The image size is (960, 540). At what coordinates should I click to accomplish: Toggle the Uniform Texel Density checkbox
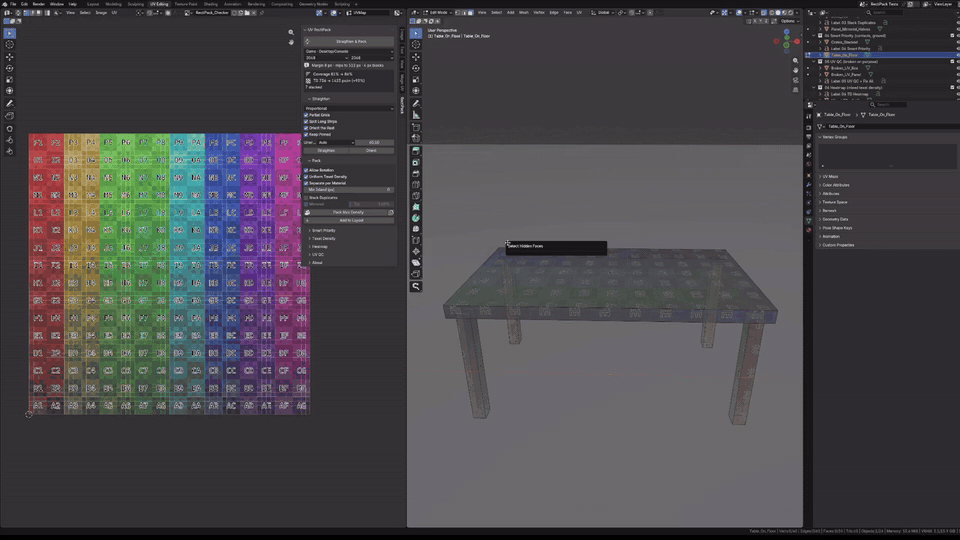(x=306, y=176)
